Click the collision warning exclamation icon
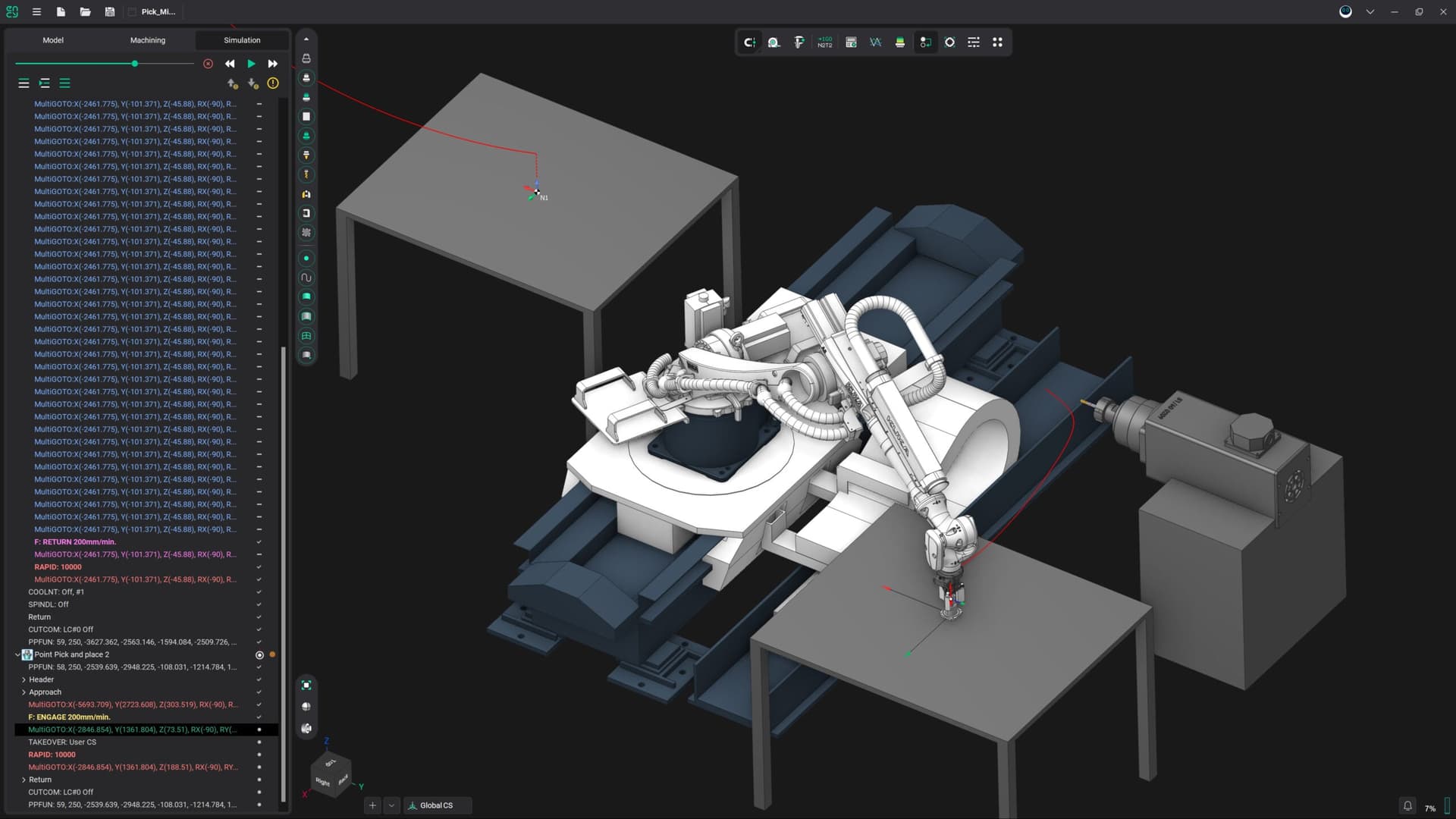Screen dimensions: 1456x819 (x=273, y=83)
